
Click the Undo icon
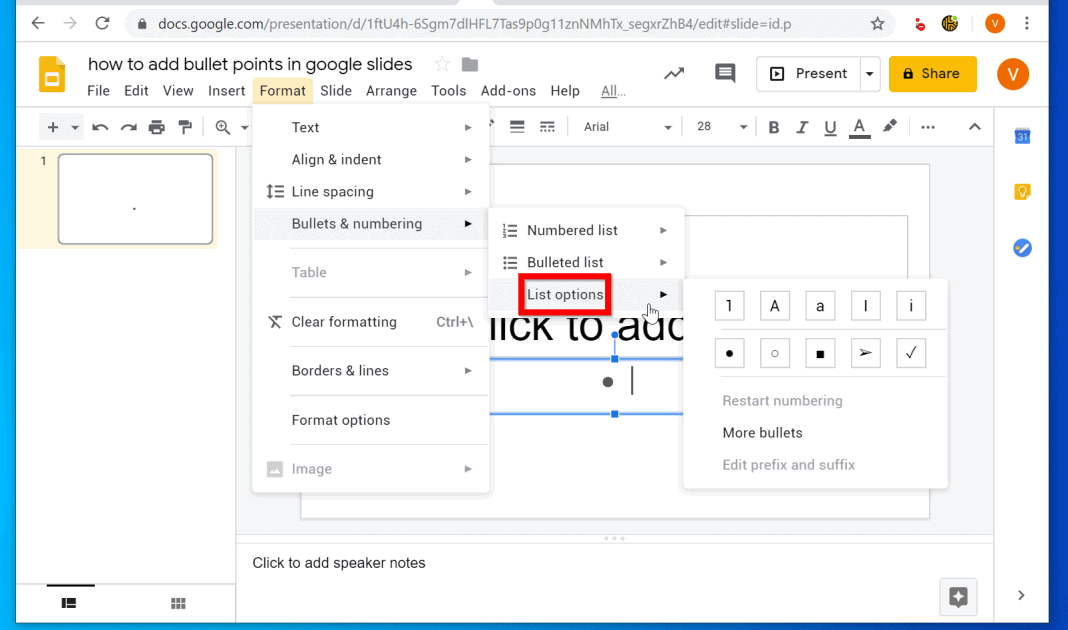tap(100, 127)
